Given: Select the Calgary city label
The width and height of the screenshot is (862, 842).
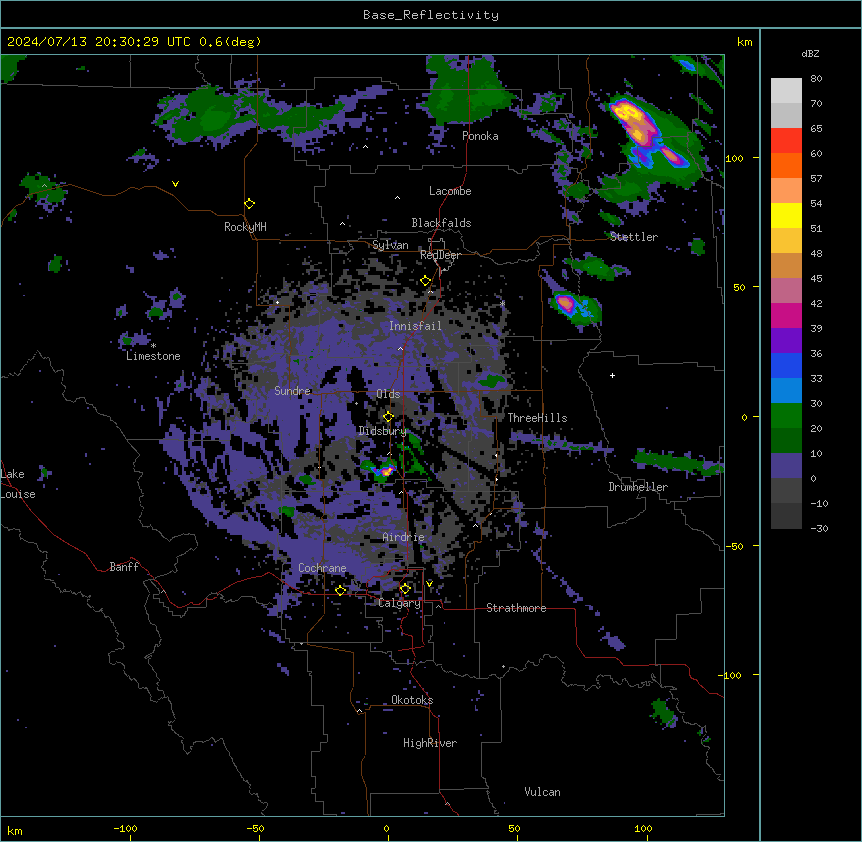Looking at the screenshot, I should pos(399,603).
